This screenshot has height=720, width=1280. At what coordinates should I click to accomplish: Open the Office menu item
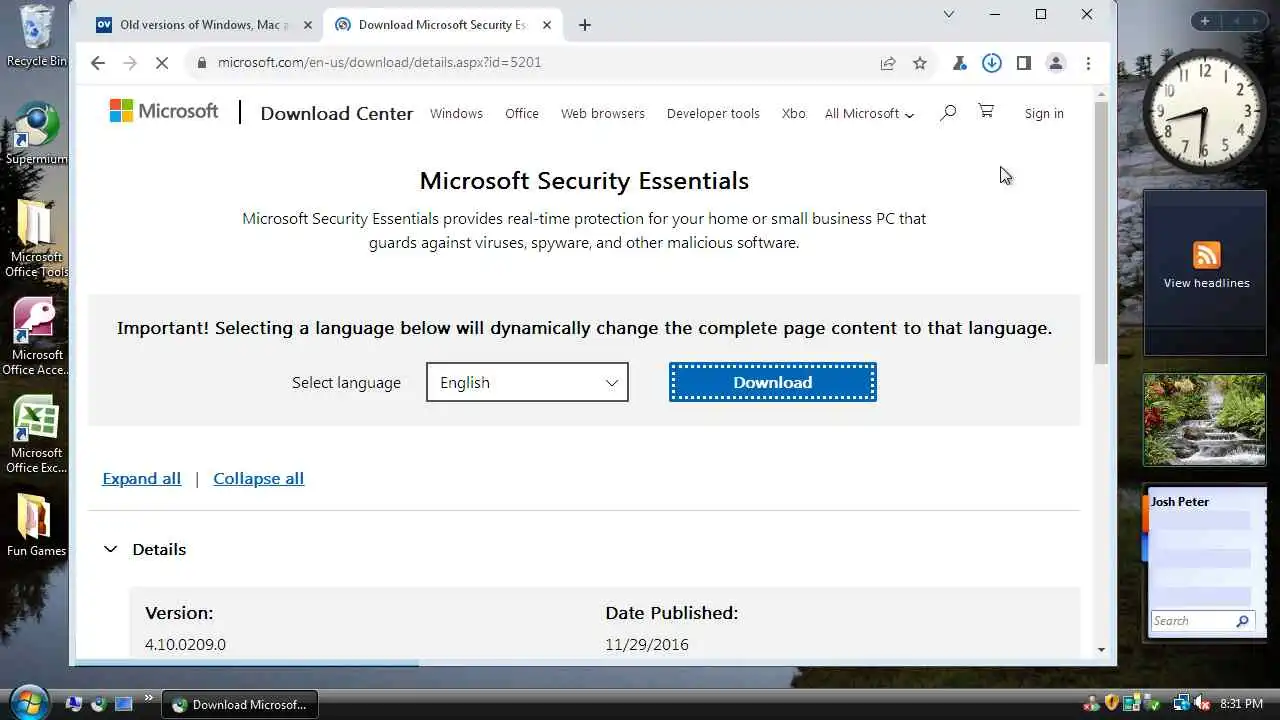coord(522,113)
